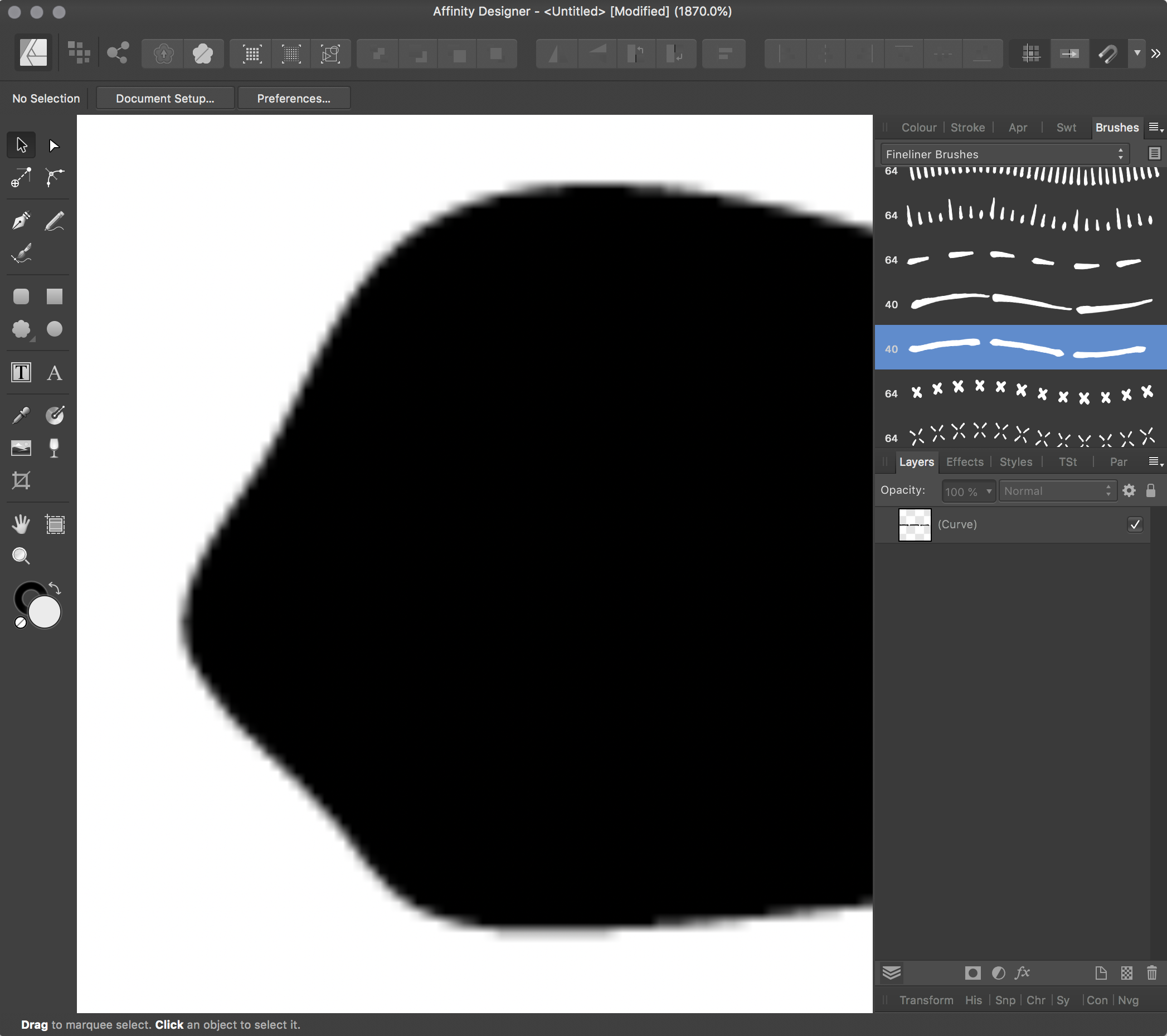
Task: Select the Rectangle shape tool
Action: coord(54,296)
